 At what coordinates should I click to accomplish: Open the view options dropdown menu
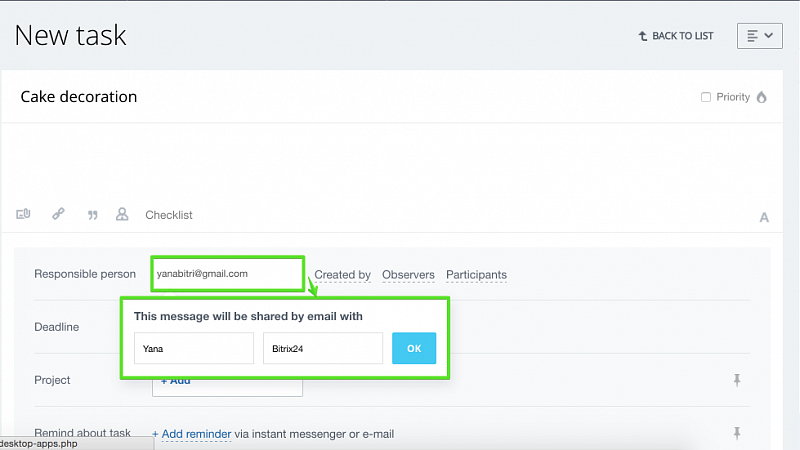pyautogui.click(x=760, y=36)
